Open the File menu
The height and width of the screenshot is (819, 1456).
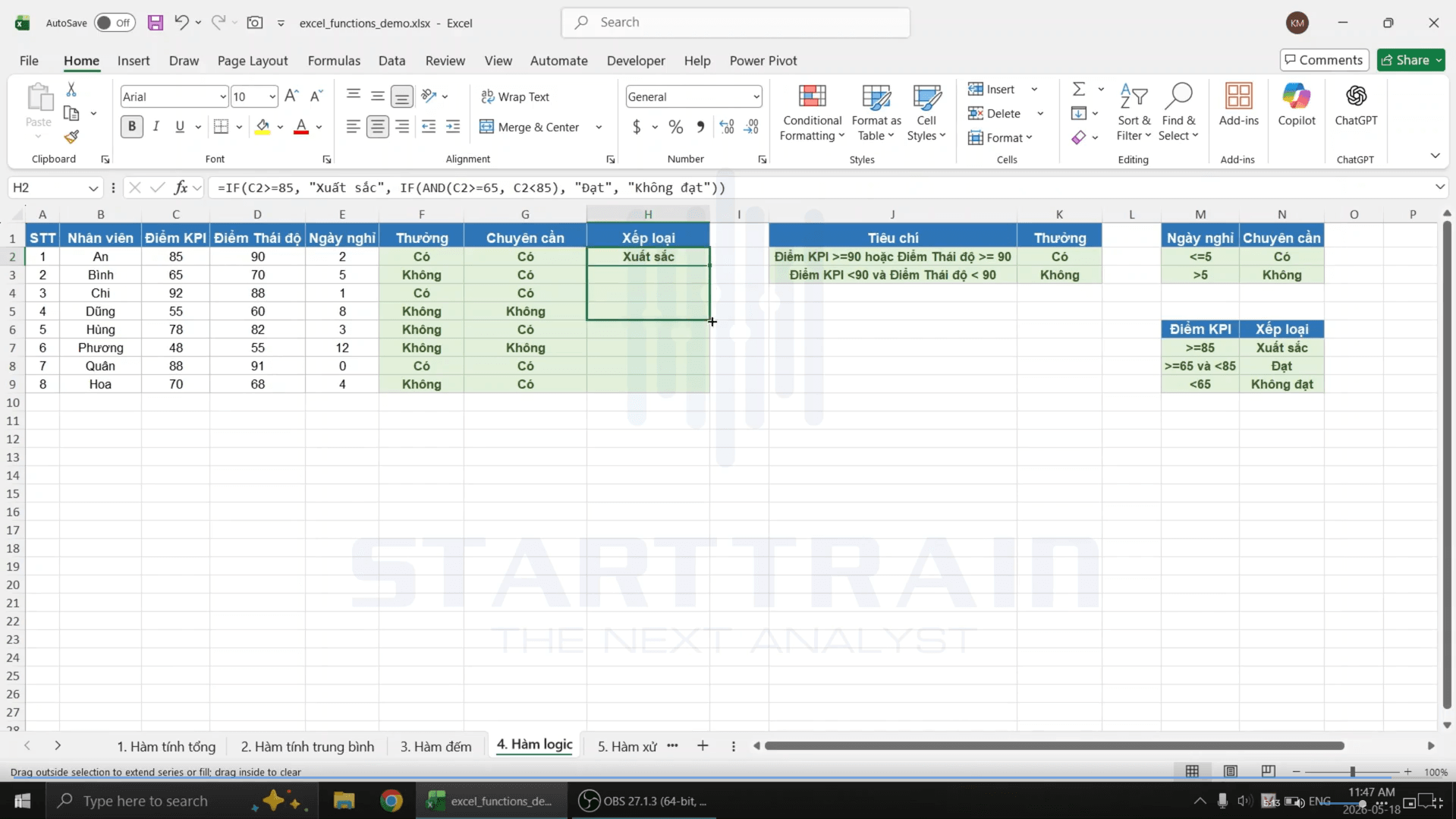click(x=29, y=61)
